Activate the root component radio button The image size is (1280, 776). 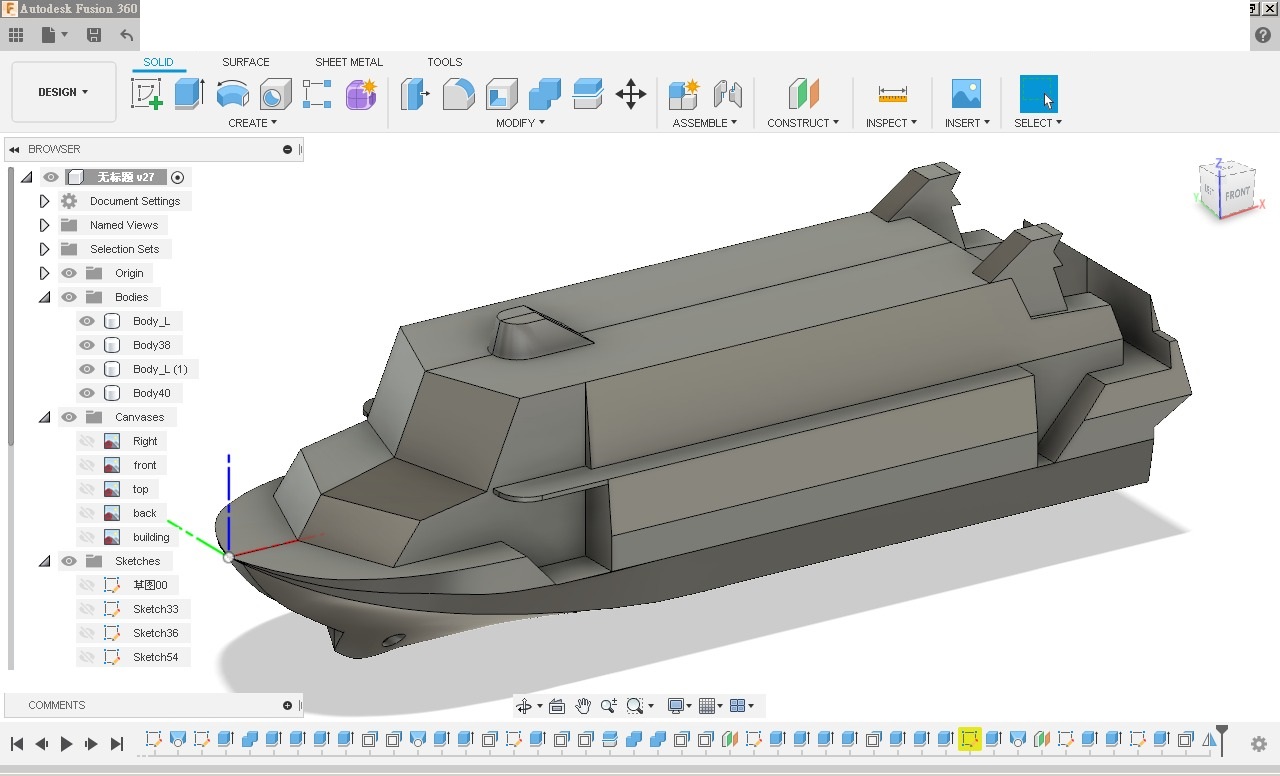point(178,177)
